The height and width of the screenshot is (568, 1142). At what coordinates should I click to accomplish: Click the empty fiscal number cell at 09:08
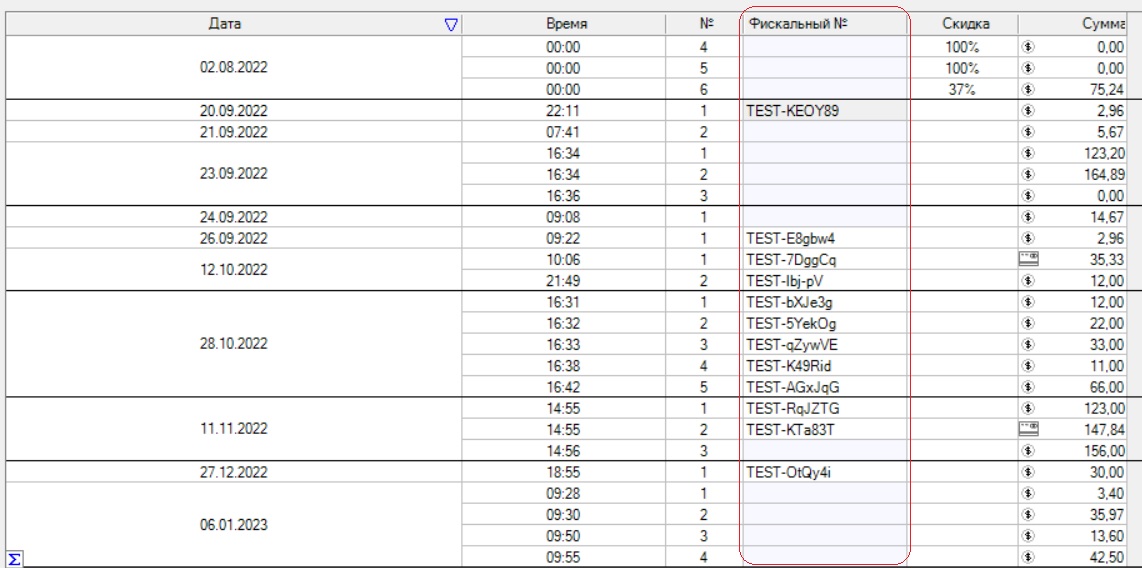tap(825, 215)
